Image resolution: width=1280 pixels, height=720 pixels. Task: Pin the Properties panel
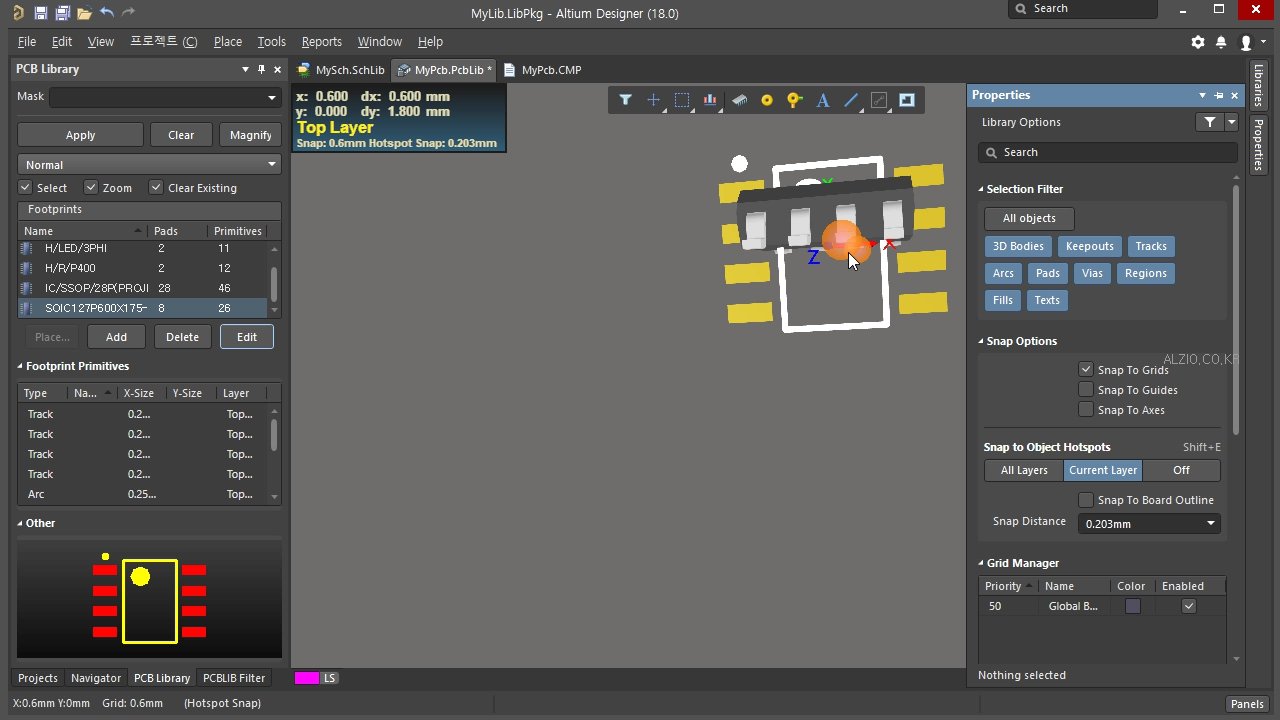[1219, 95]
